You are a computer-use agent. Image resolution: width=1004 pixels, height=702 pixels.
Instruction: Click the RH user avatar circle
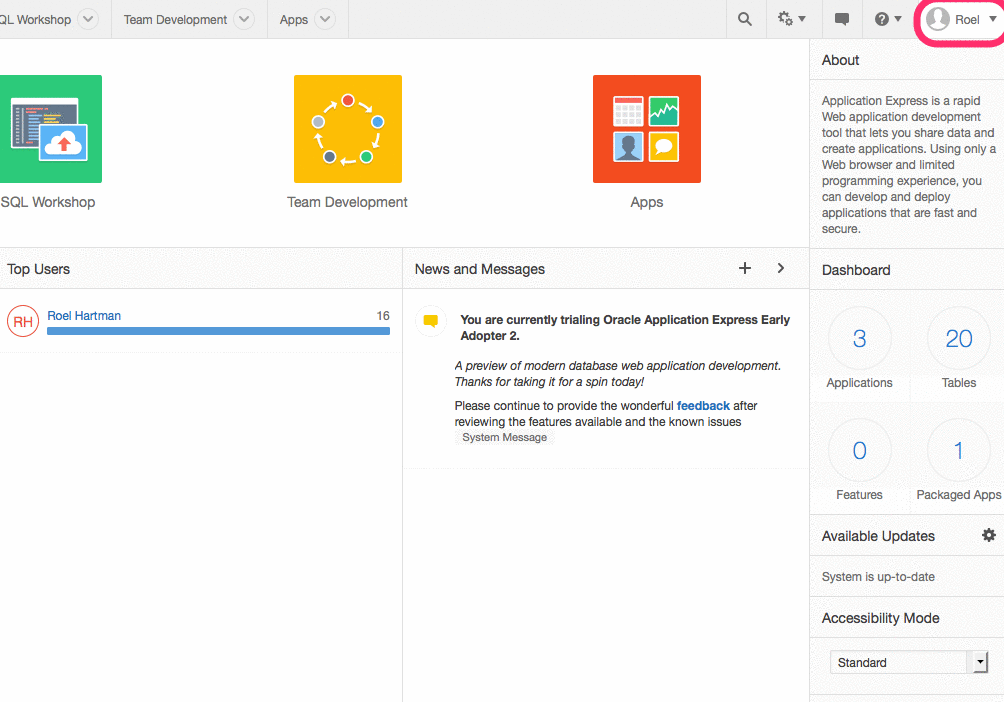[x=23, y=322]
